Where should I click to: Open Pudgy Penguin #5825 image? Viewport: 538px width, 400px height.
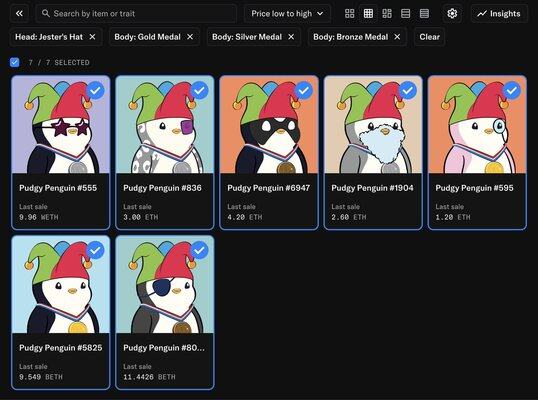point(61,285)
